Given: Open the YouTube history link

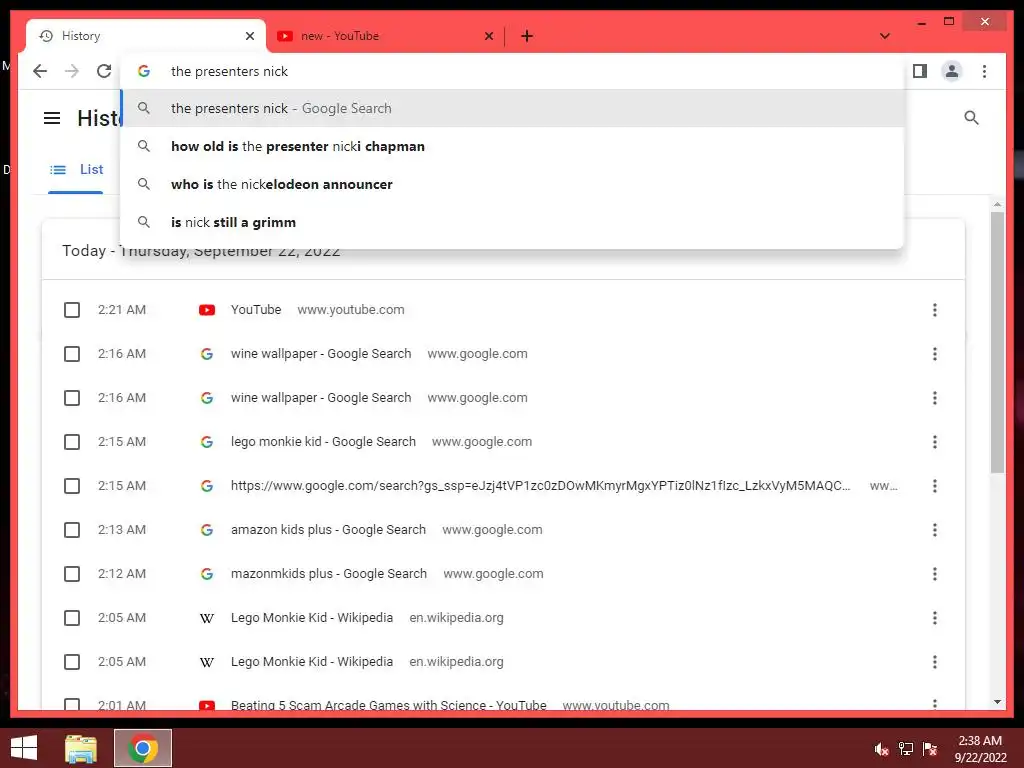Looking at the screenshot, I should 256,310.
